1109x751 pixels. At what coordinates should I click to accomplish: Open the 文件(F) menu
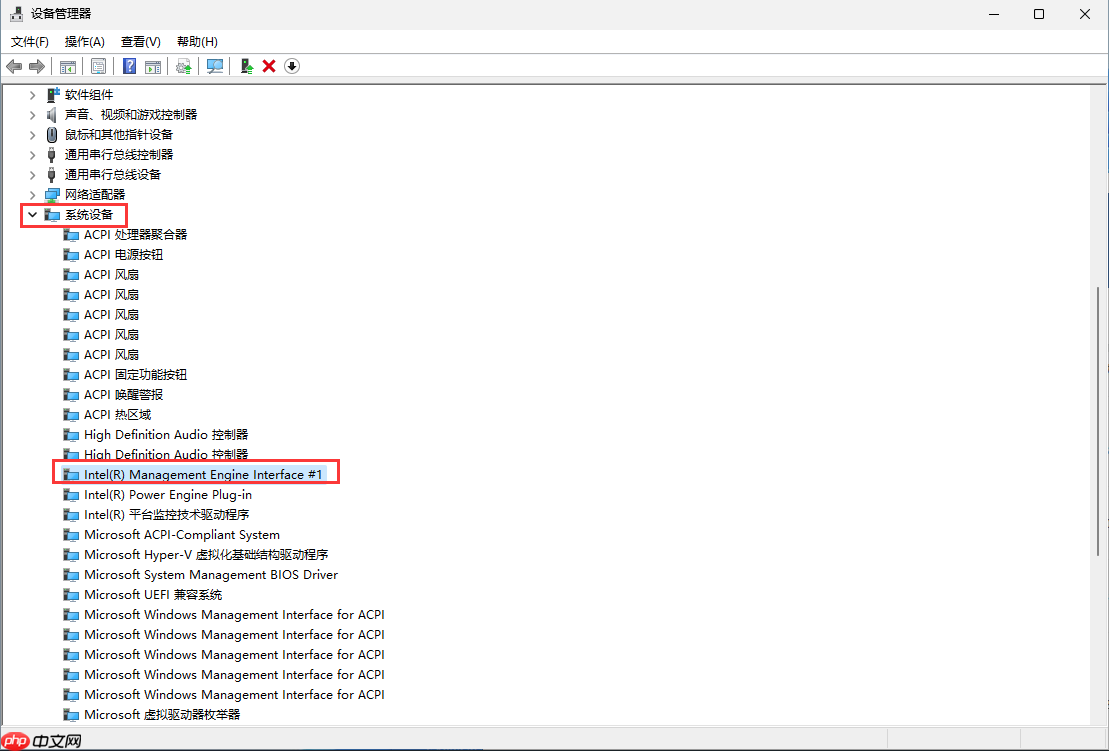pos(30,42)
